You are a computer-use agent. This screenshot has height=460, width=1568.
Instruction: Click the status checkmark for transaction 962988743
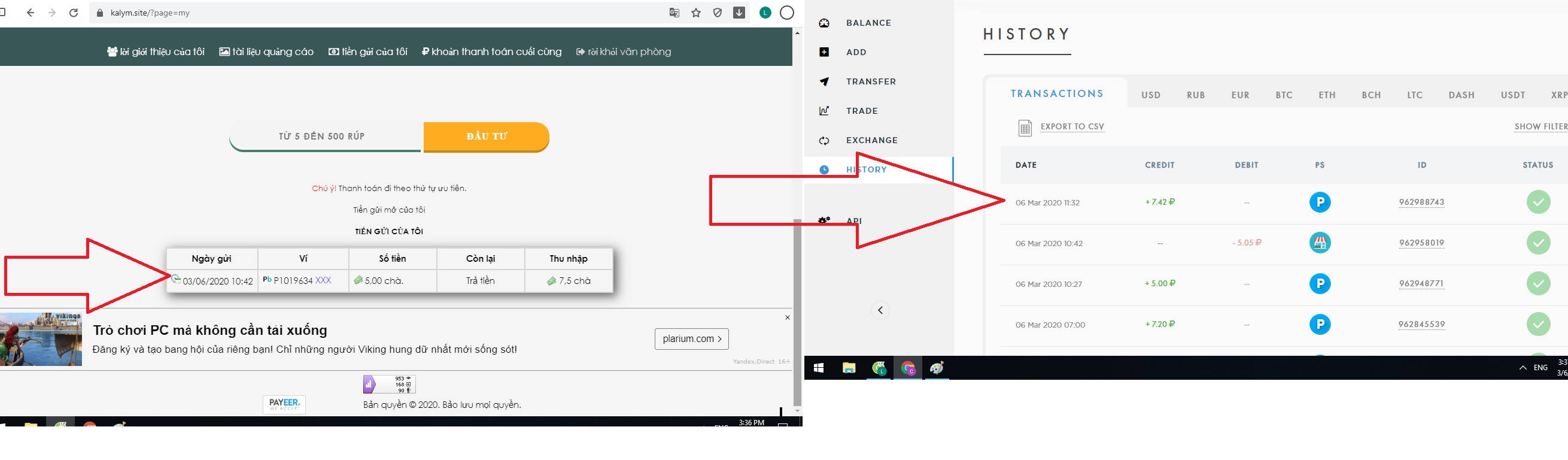click(1538, 202)
